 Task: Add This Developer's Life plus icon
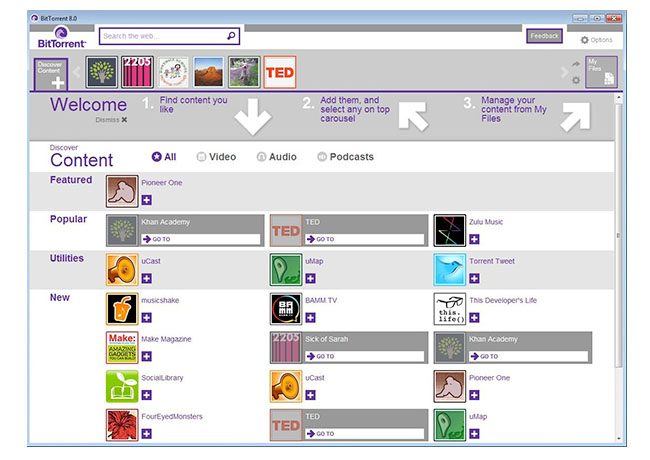(474, 317)
